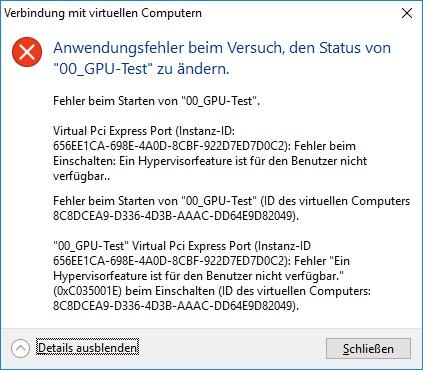Close the dialog with the Schließen button

368,349
